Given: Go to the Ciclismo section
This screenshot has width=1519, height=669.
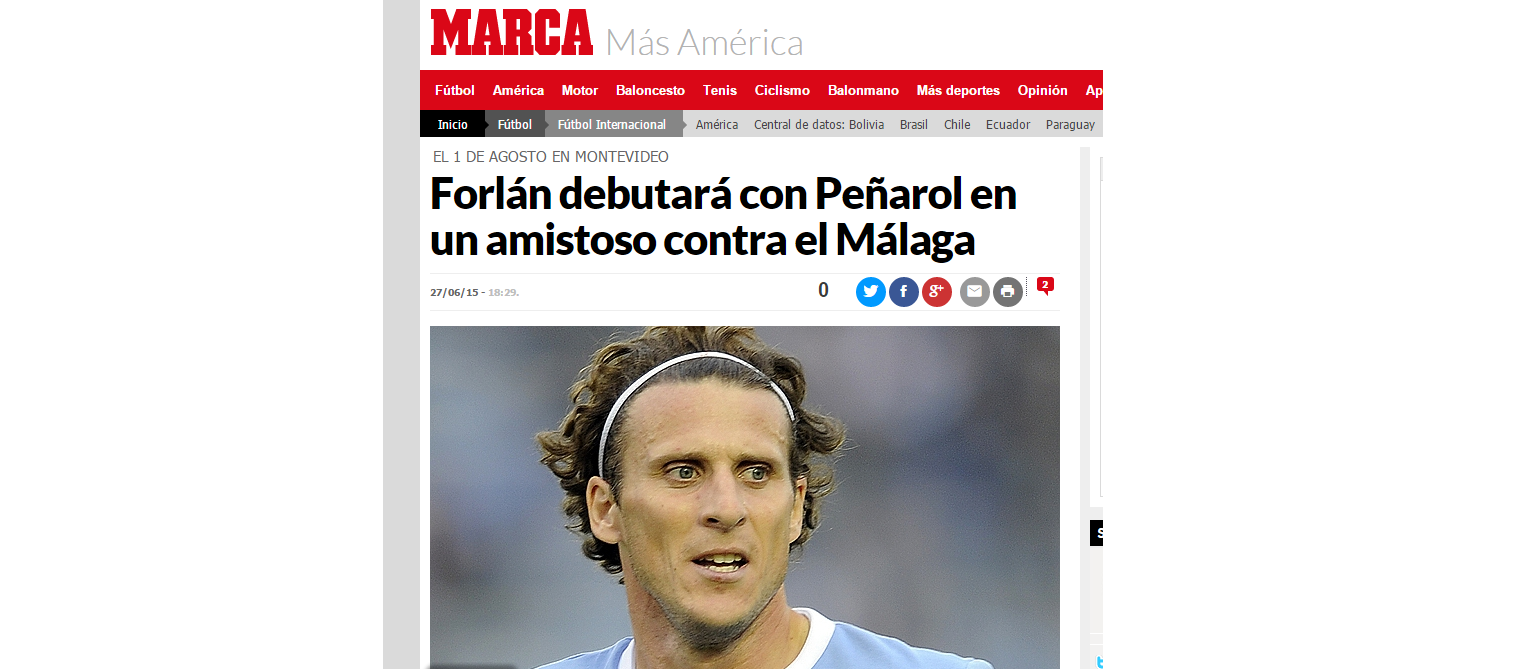Looking at the screenshot, I should pos(782,90).
